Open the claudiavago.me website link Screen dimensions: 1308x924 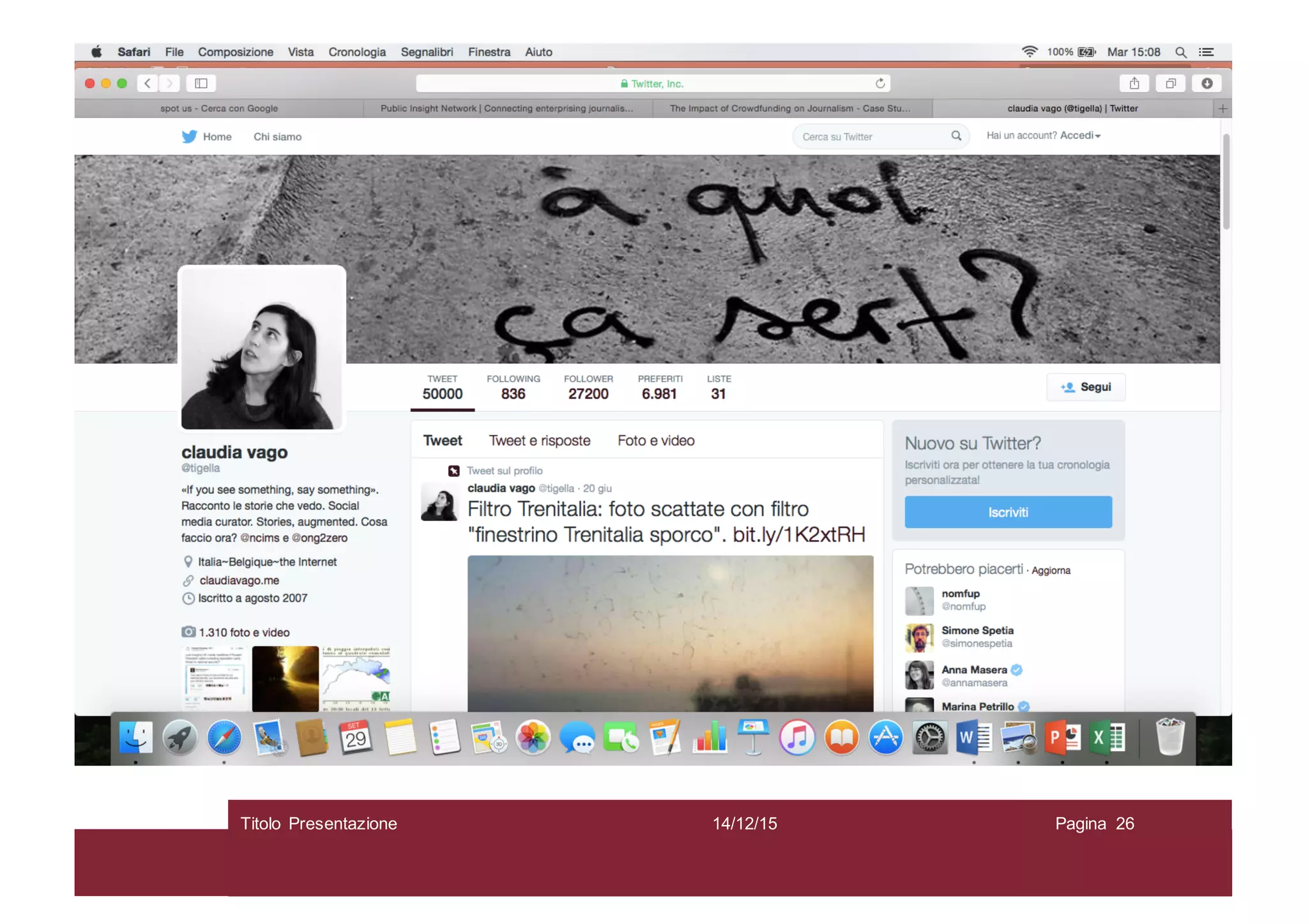click(x=239, y=580)
